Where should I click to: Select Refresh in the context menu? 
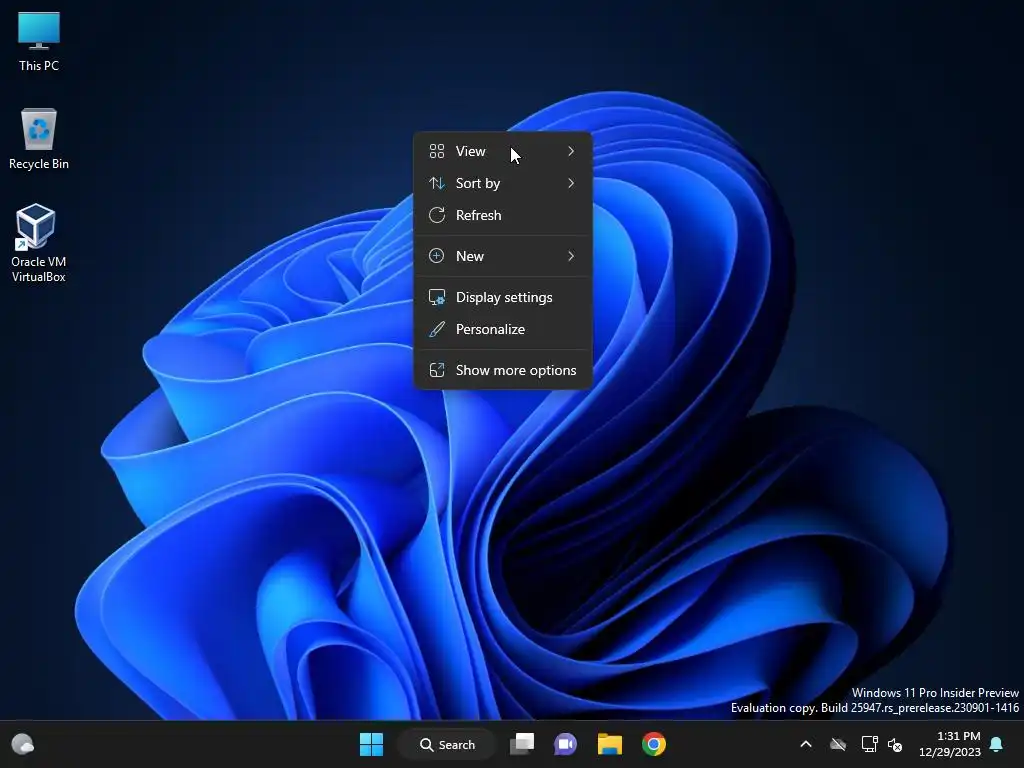[x=502, y=216]
